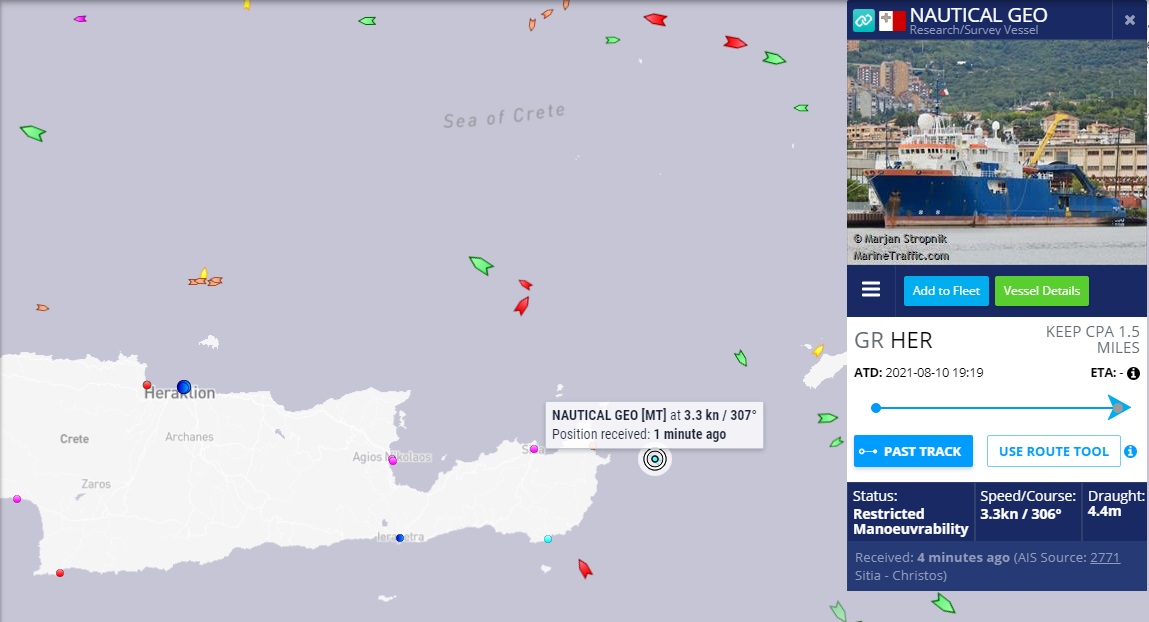Open Vessel Details page

pyautogui.click(x=1041, y=291)
